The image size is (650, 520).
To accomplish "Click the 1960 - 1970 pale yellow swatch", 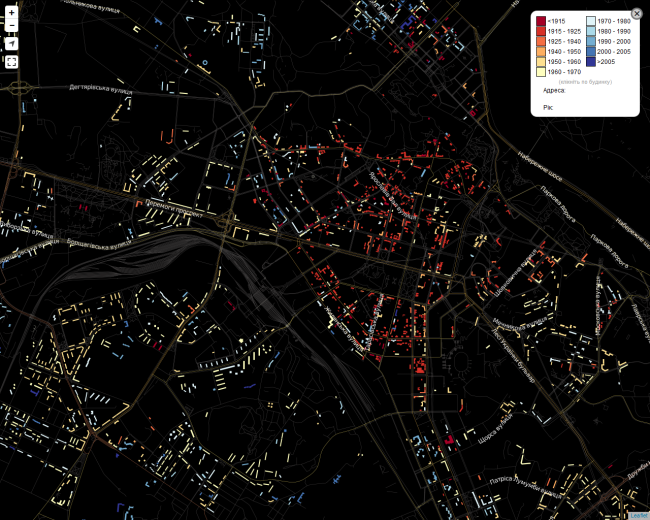I will (540, 72).
